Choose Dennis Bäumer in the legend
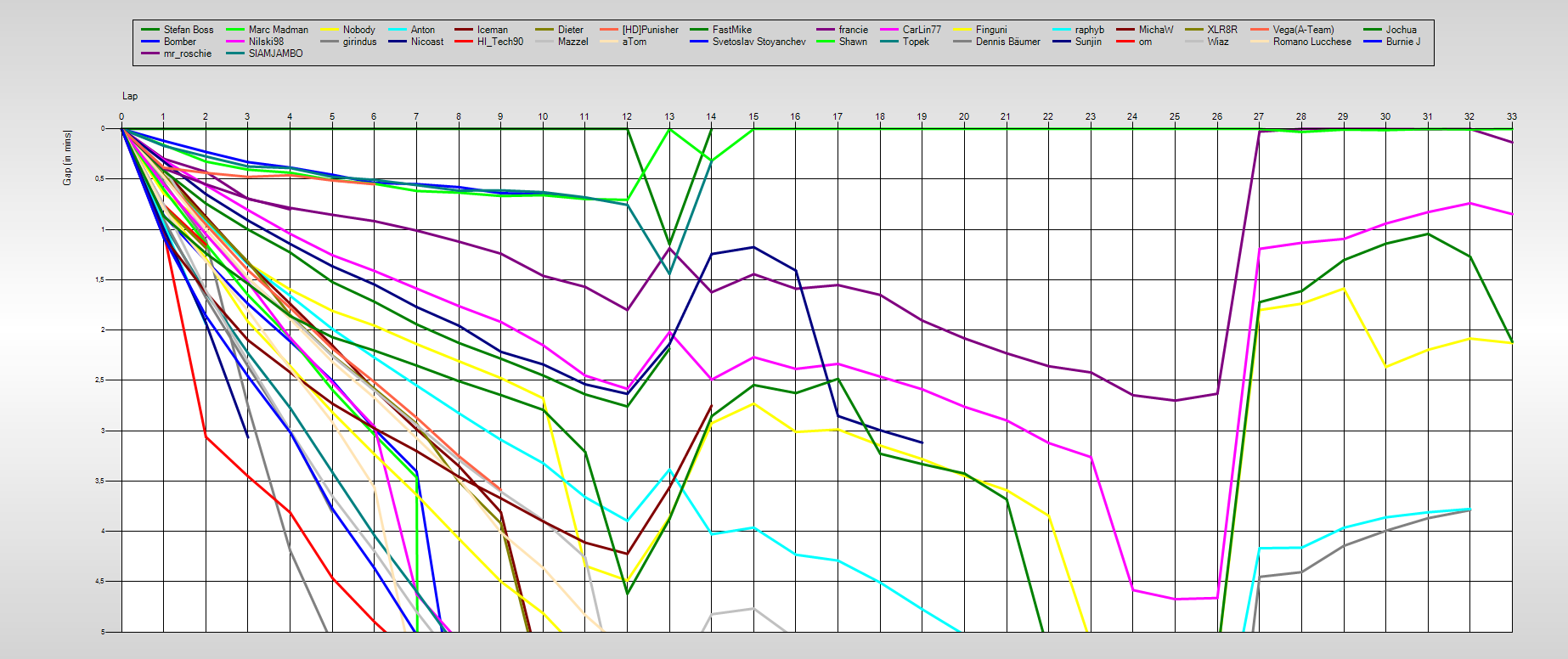Viewport: 1568px width, 659px height. click(x=1007, y=42)
